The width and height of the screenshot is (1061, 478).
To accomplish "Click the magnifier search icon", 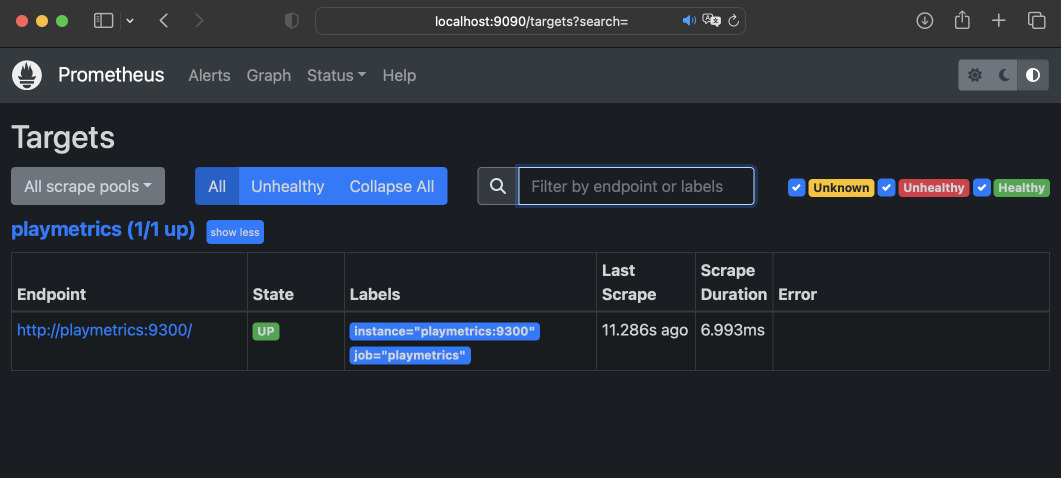I will pos(498,186).
